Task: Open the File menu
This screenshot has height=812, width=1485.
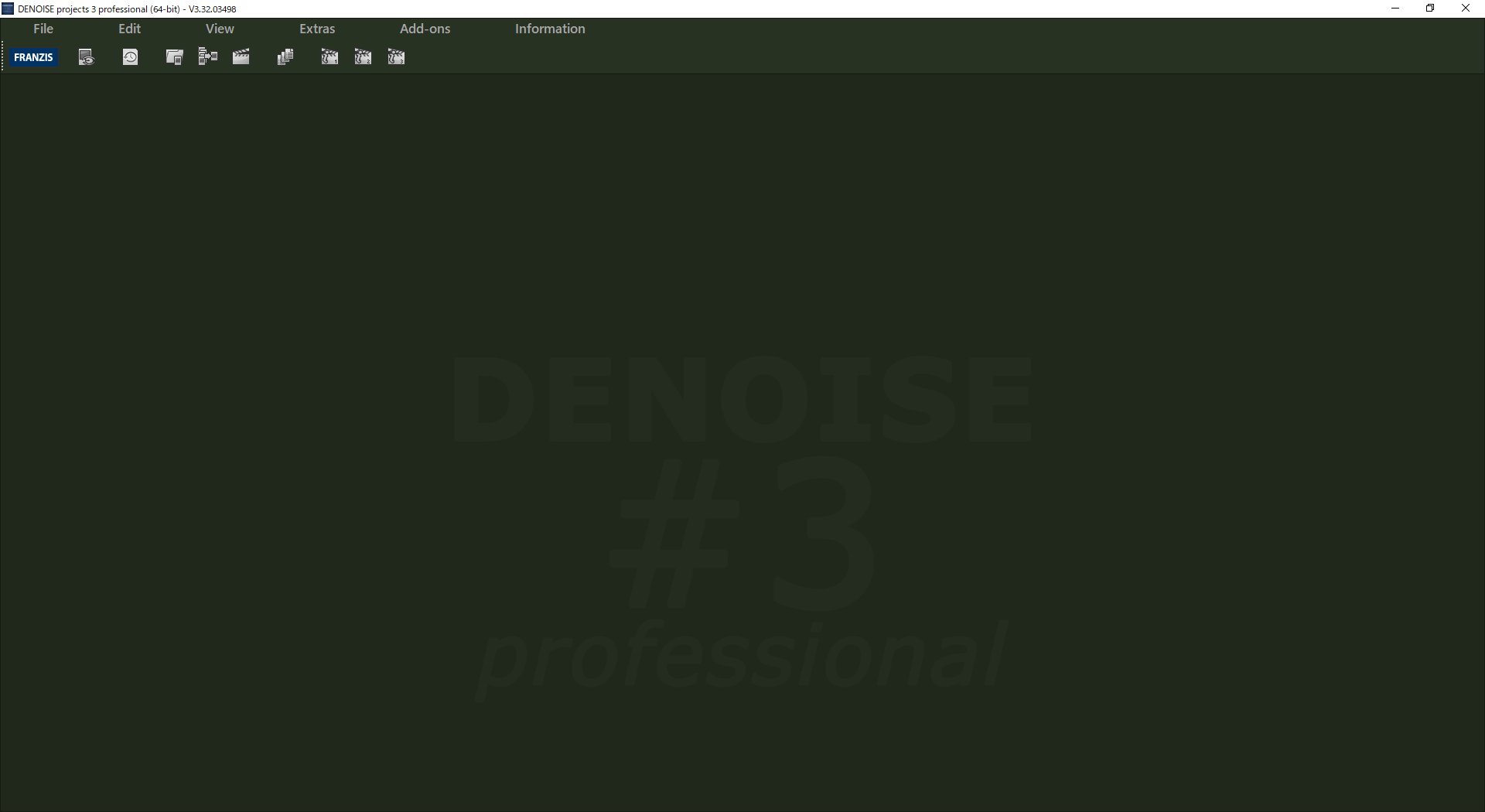Action: point(43,29)
